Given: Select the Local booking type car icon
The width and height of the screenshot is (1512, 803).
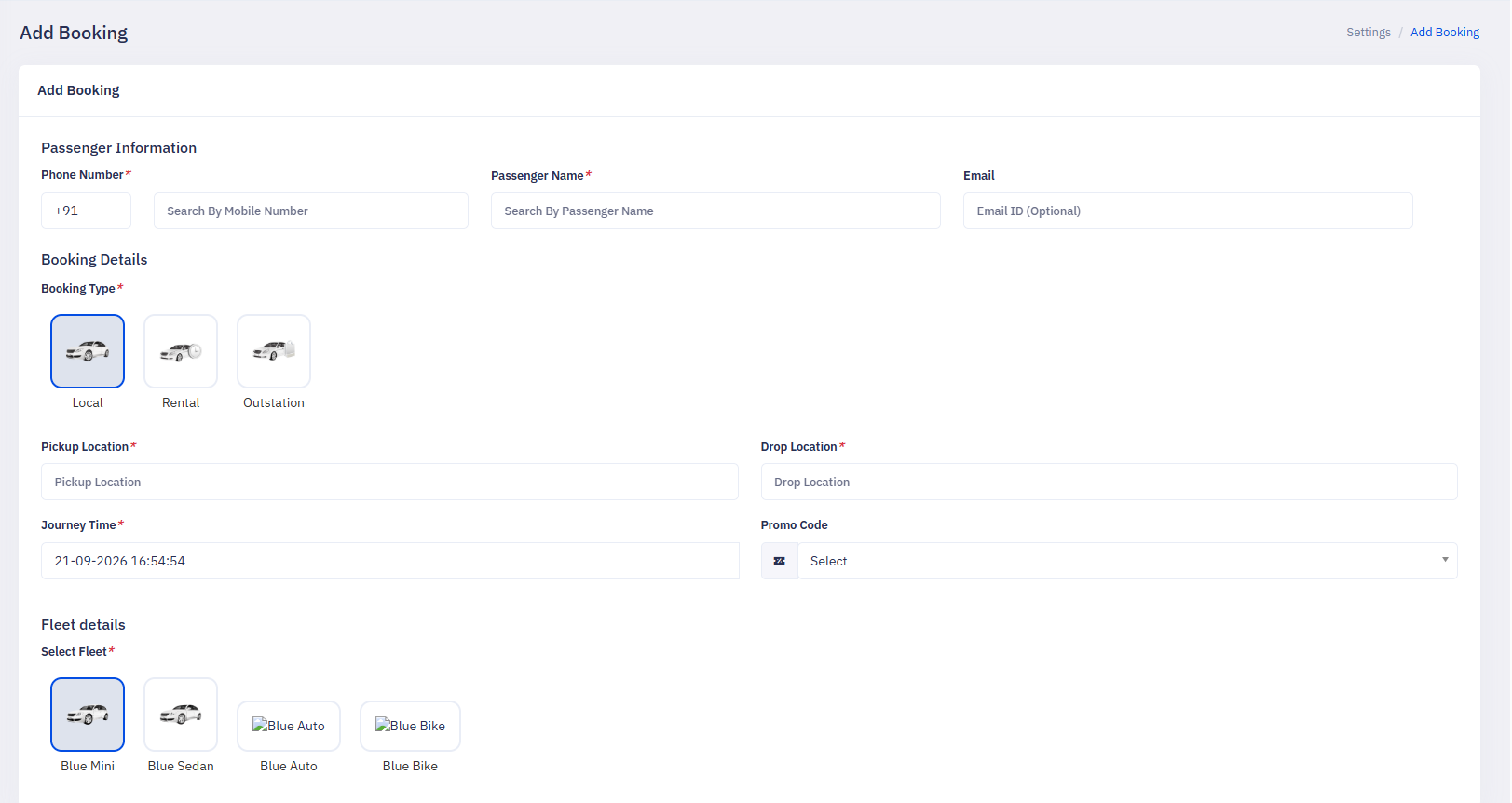Looking at the screenshot, I should [88, 351].
